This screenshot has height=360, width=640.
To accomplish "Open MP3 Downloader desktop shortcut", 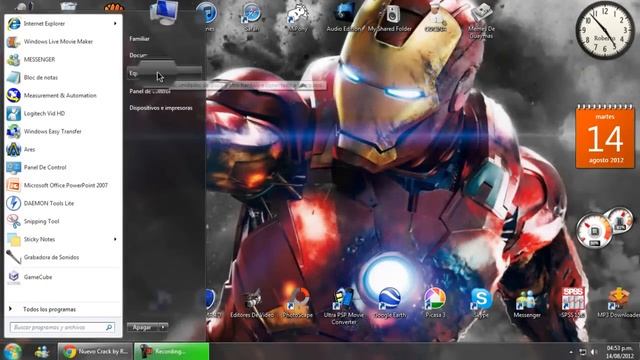I will pos(618,304).
